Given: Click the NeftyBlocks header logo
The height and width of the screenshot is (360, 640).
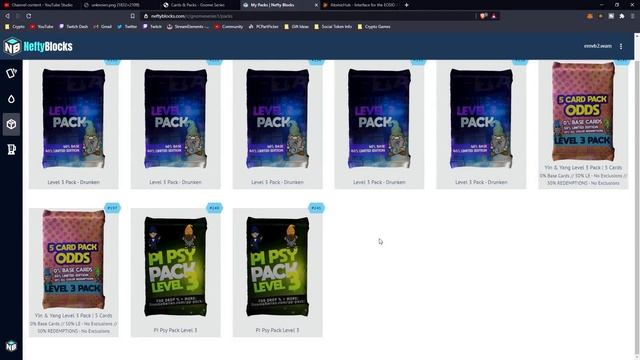Looking at the screenshot, I should click(x=38, y=47).
